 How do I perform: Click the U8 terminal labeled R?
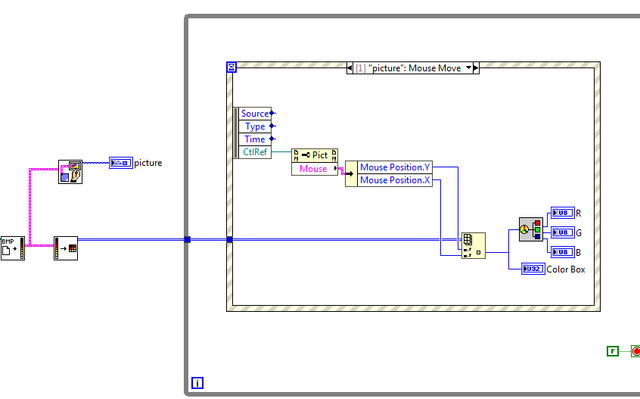pyautogui.click(x=562, y=213)
